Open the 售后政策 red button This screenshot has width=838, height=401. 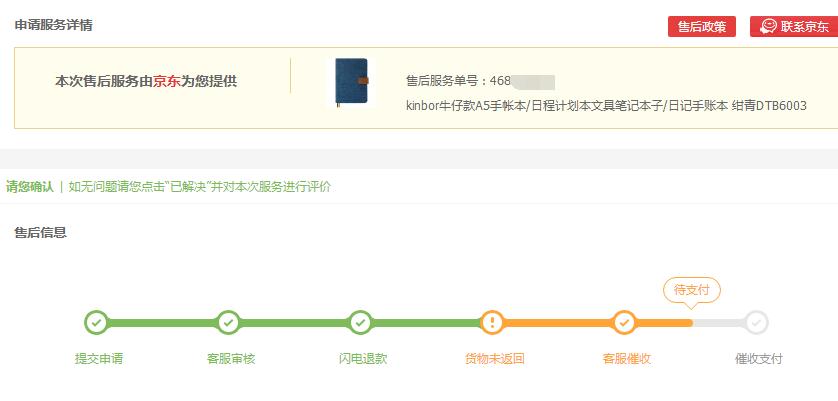pos(702,27)
